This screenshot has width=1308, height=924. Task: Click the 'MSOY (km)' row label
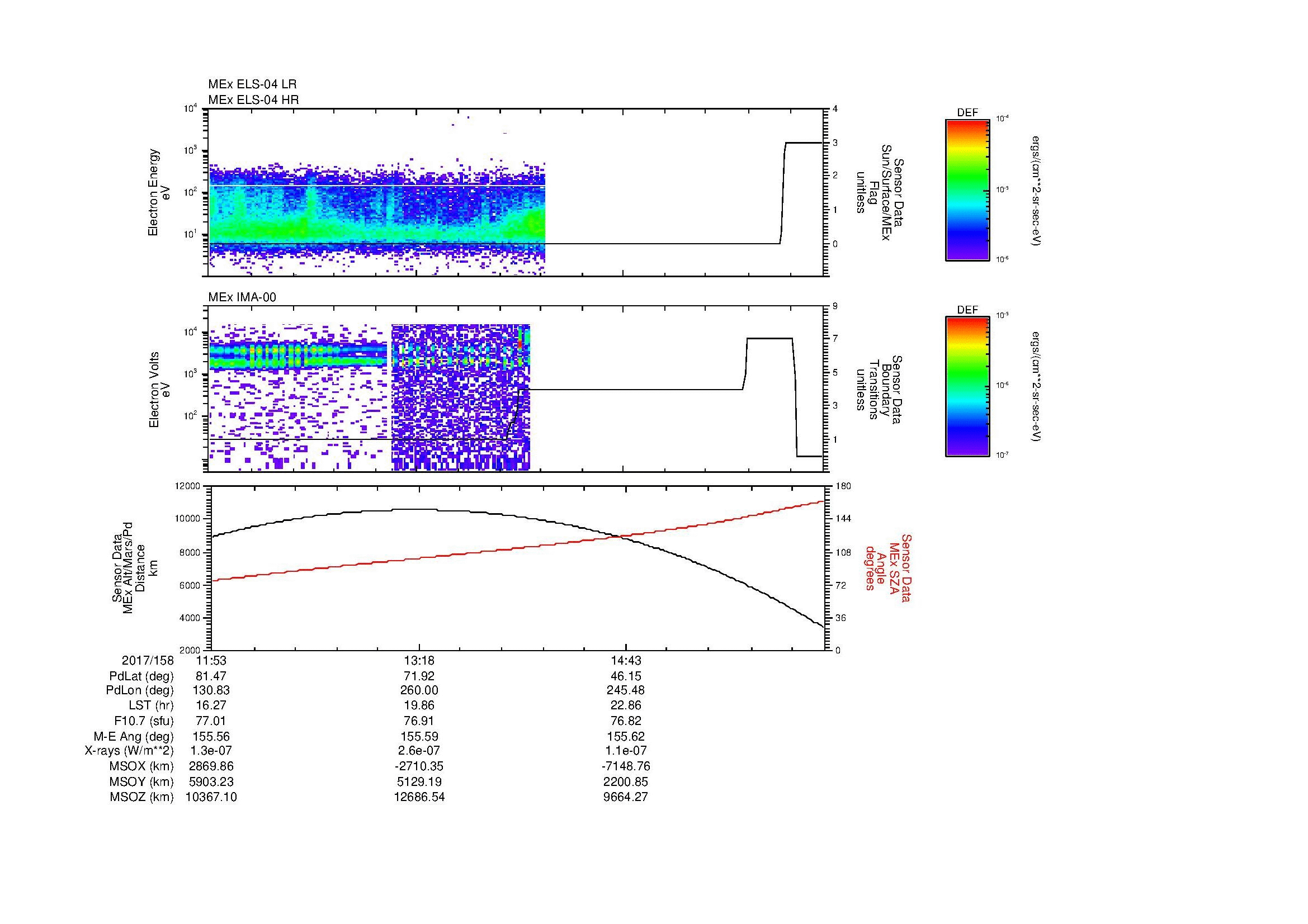click(x=141, y=782)
